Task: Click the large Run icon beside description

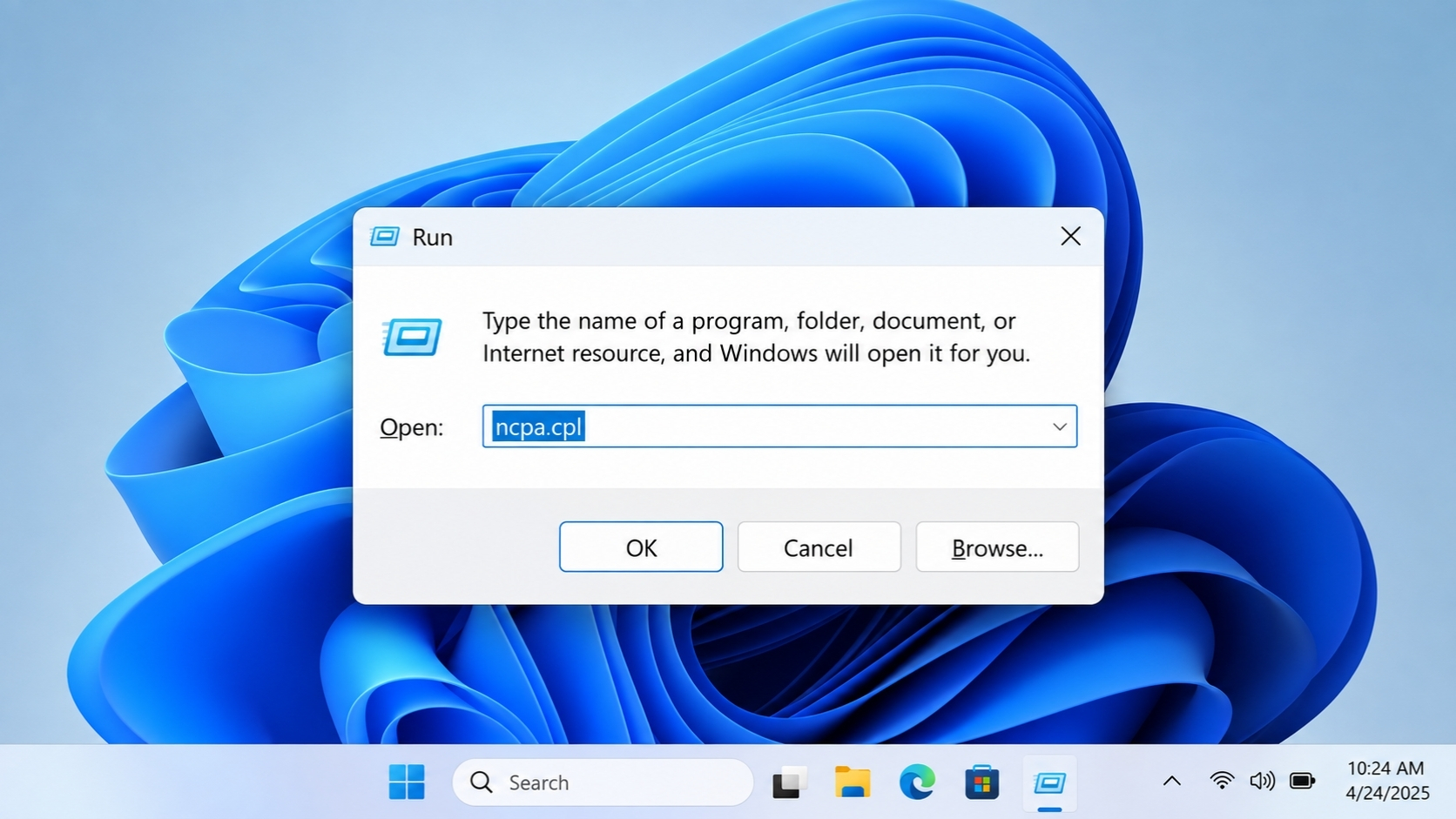Action: [412, 337]
